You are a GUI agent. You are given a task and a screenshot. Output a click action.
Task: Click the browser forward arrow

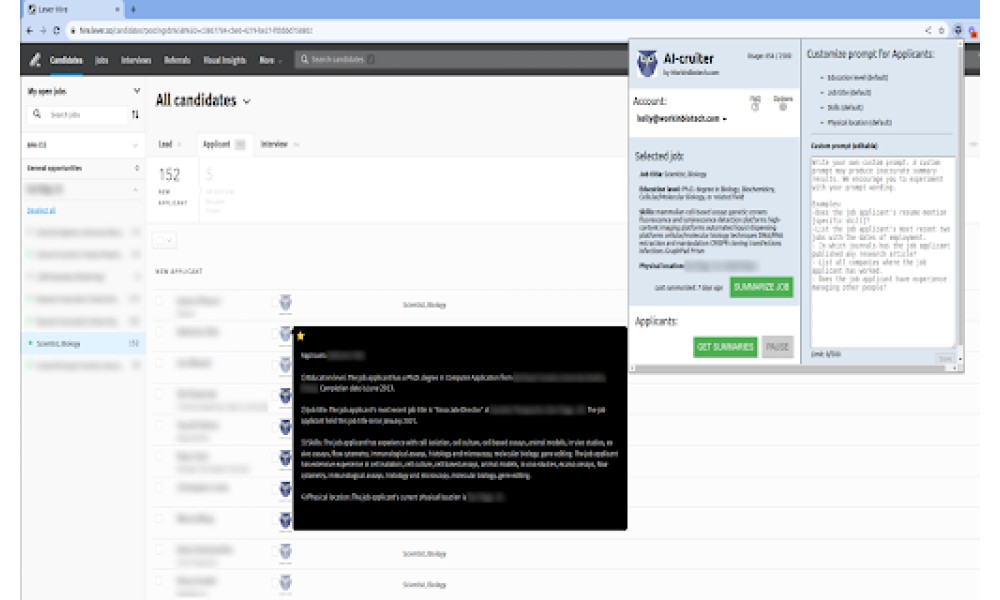pyautogui.click(x=43, y=31)
